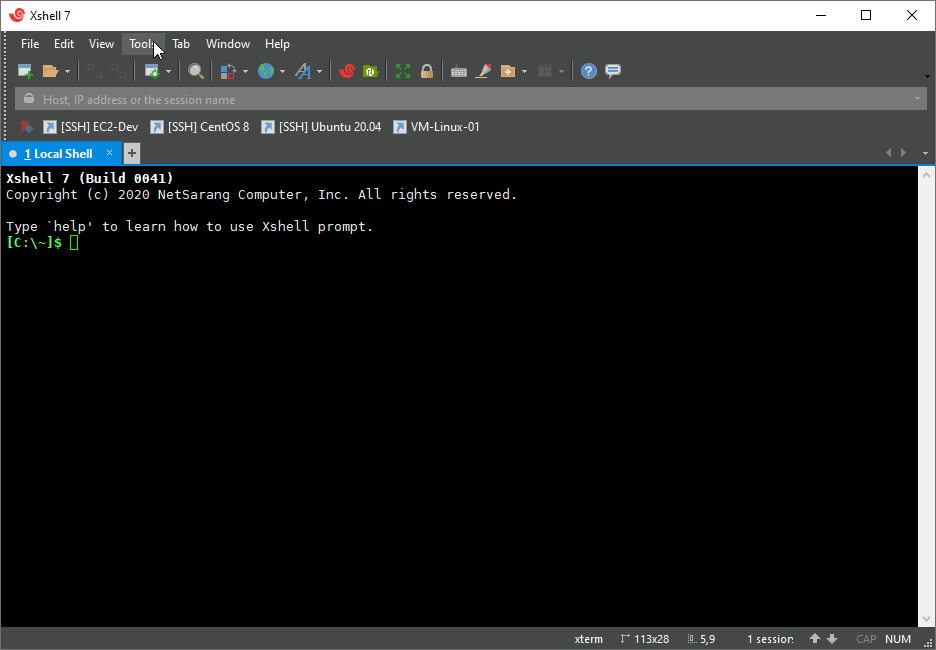Expand the Font dropdown arrow
Screen dimensions: 936x650
tap(319, 72)
